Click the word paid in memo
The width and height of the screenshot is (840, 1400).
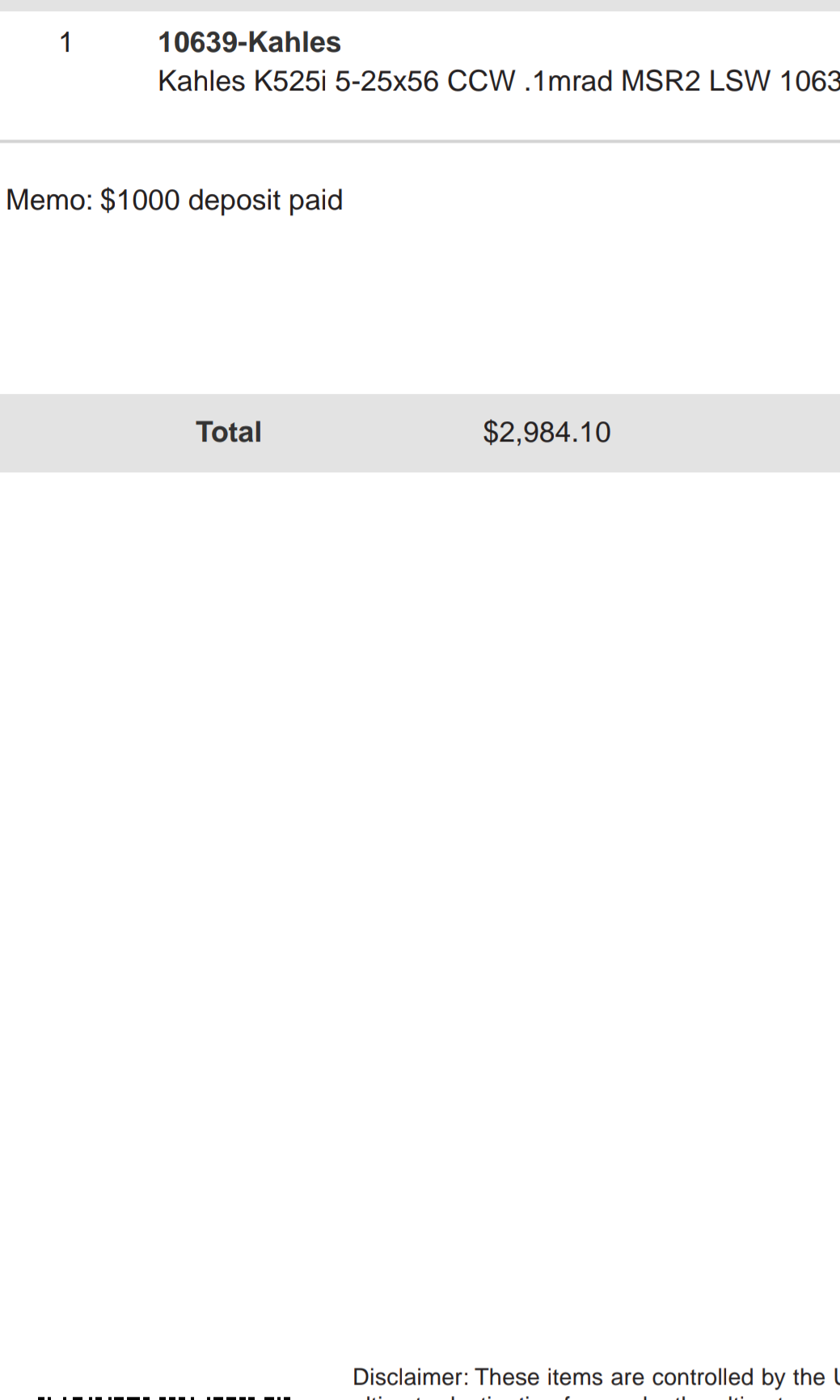tap(316, 201)
